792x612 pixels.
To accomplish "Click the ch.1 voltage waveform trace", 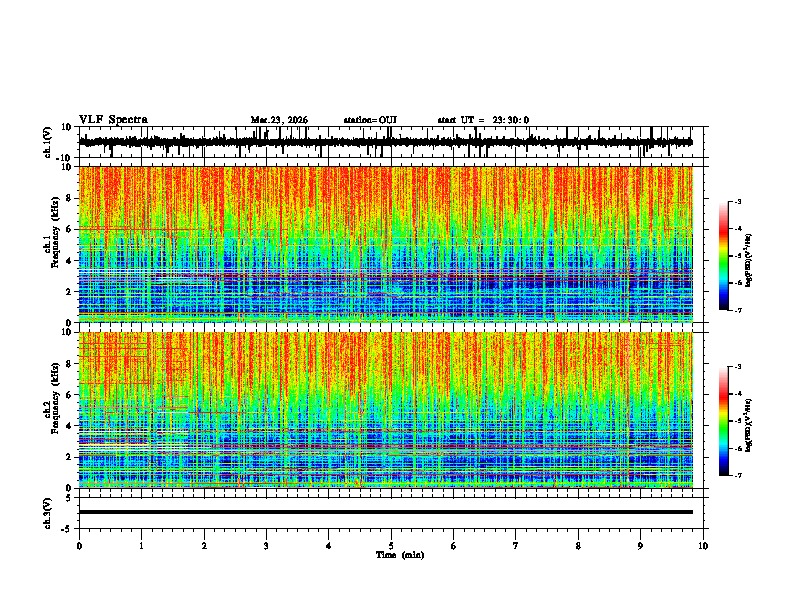I will coord(386,142).
